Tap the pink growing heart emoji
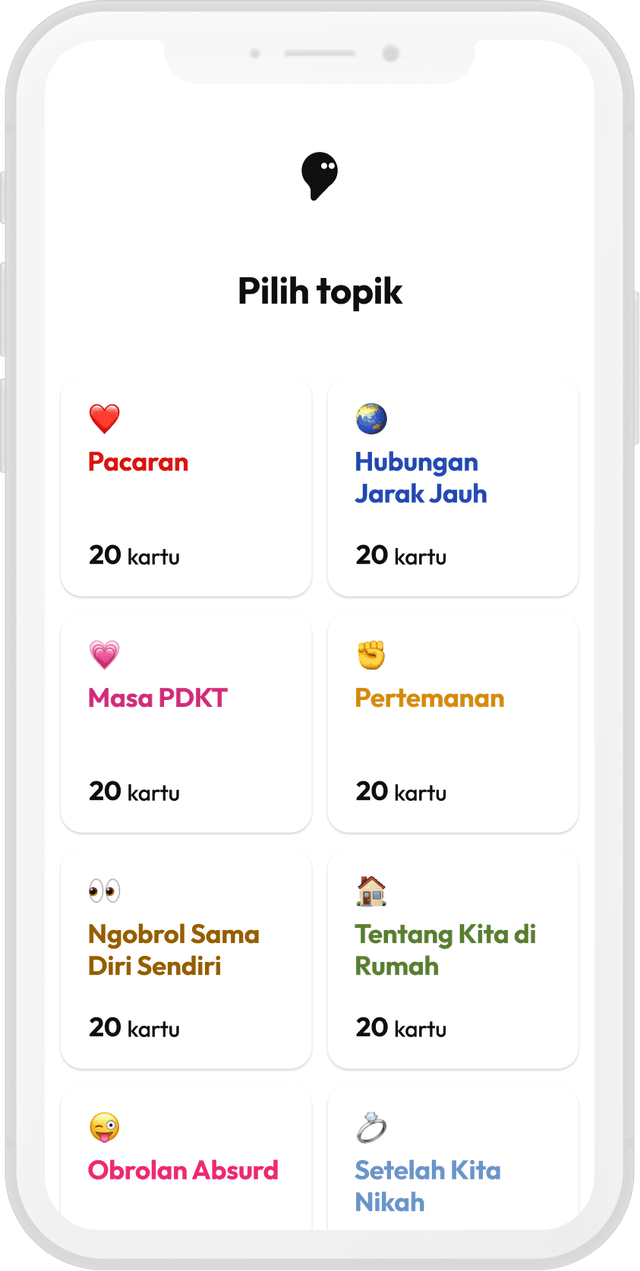The image size is (640, 1271). [104, 655]
